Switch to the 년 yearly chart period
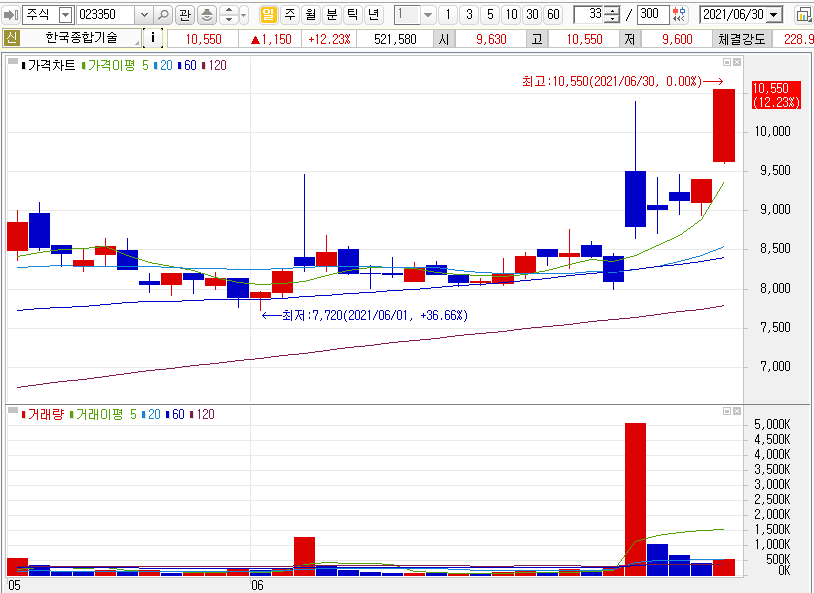This screenshot has width=814, height=593. click(x=373, y=15)
